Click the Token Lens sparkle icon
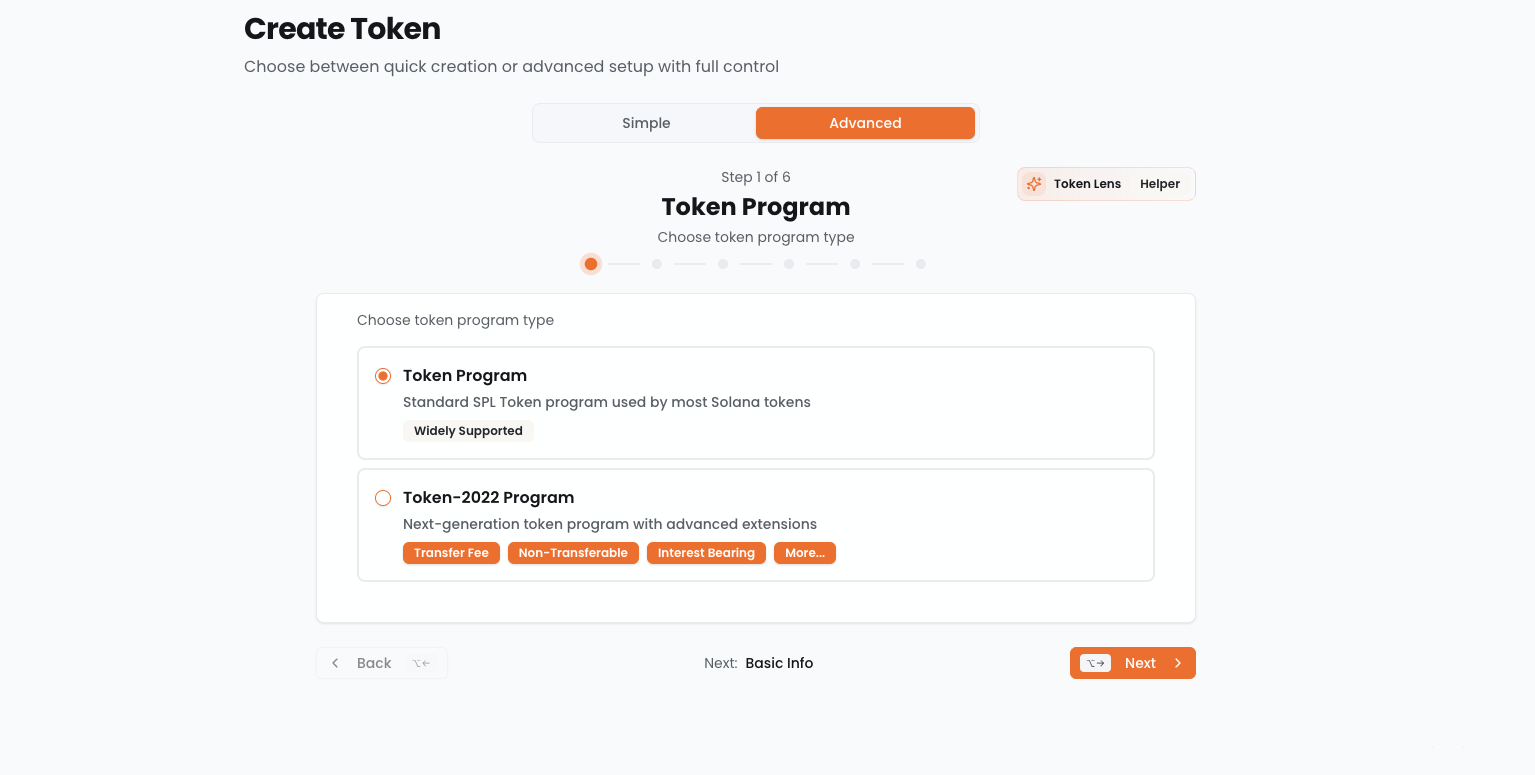 (x=1034, y=184)
